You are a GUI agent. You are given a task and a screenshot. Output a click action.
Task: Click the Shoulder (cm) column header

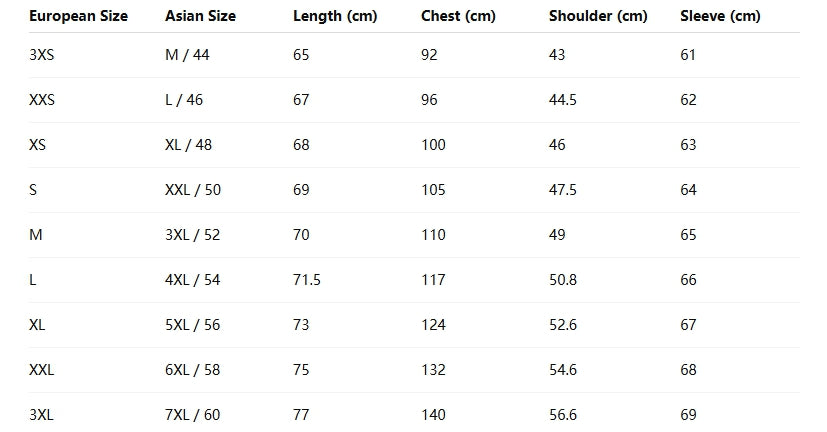[x=598, y=16]
